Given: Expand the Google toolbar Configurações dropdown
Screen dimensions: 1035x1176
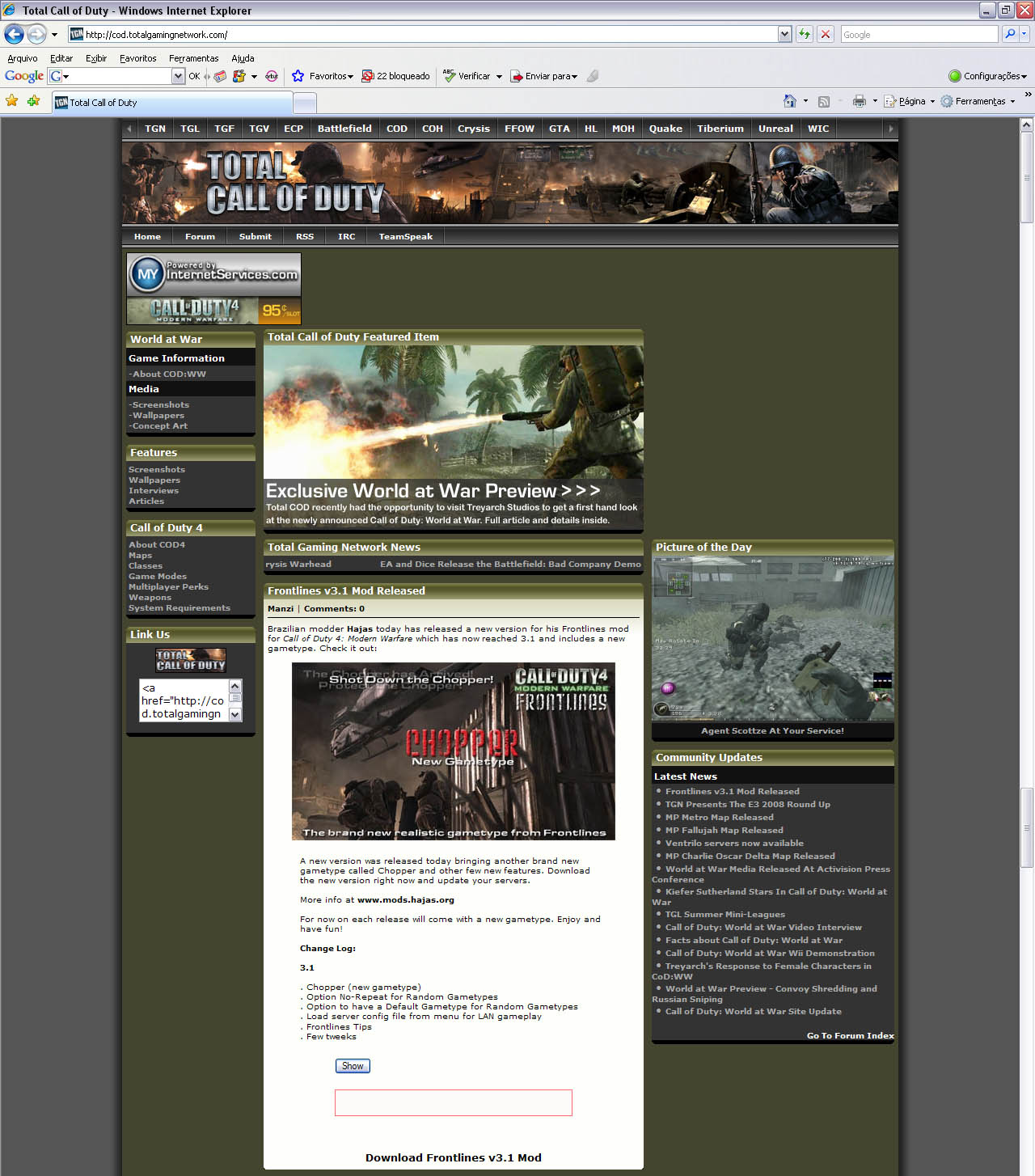Looking at the screenshot, I should (x=987, y=76).
